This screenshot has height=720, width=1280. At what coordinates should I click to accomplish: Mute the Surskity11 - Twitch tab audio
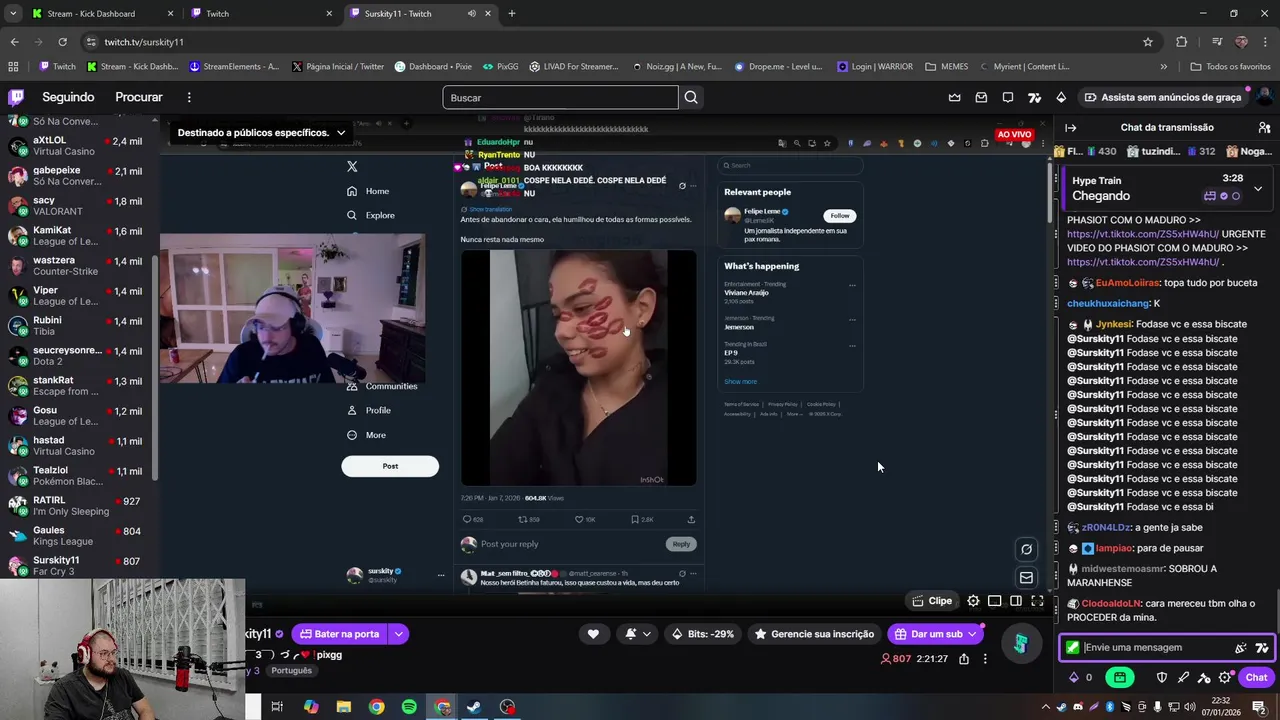pyautogui.click(x=471, y=13)
